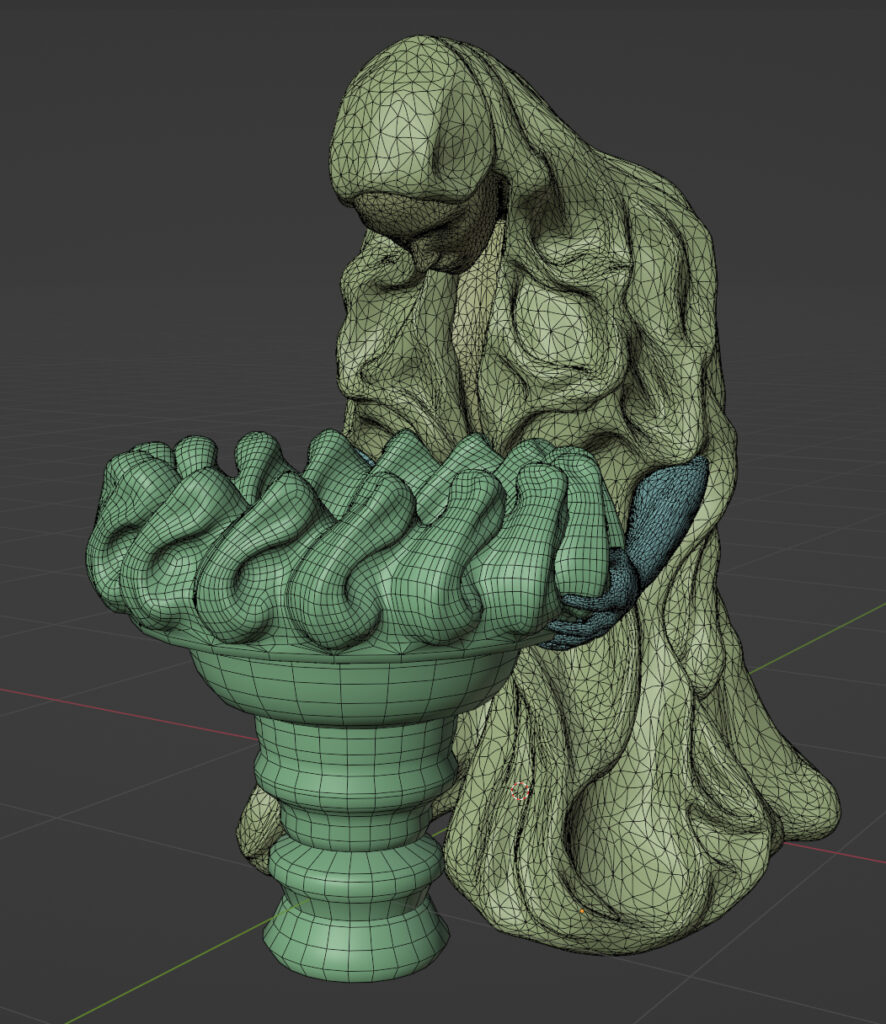The width and height of the screenshot is (886, 1024).
Task: Select the robe bulge peeking left of pedestal
Action: click(255, 830)
